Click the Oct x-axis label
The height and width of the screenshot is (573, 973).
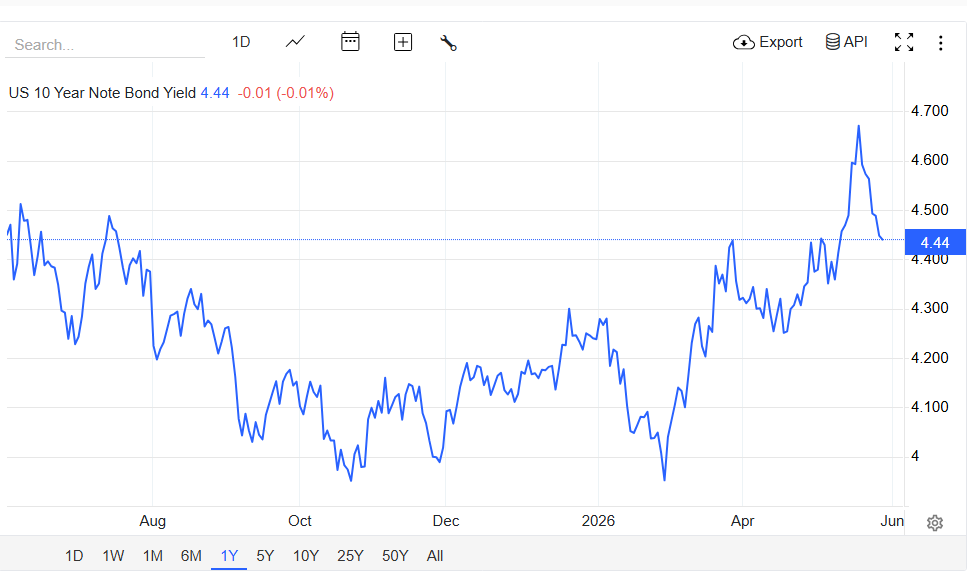(x=300, y=521)
